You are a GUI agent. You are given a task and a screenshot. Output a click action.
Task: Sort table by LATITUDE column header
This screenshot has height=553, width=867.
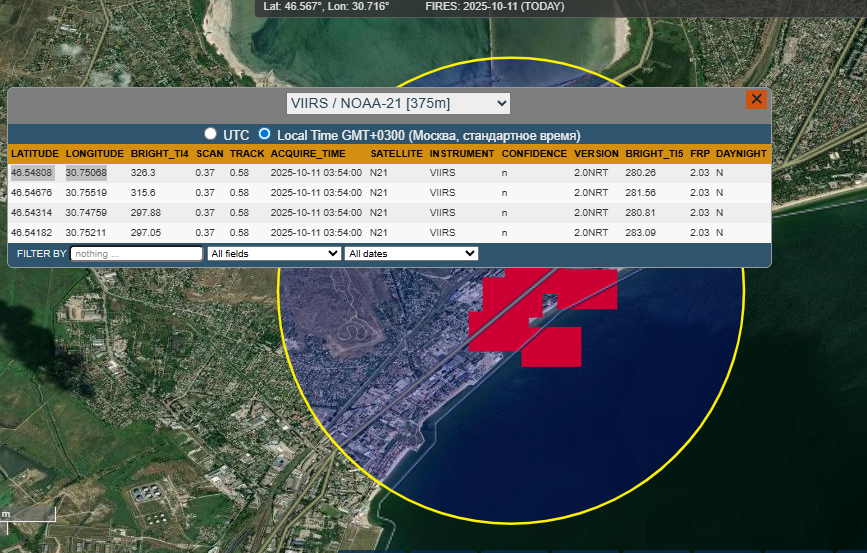pos(35,154)
